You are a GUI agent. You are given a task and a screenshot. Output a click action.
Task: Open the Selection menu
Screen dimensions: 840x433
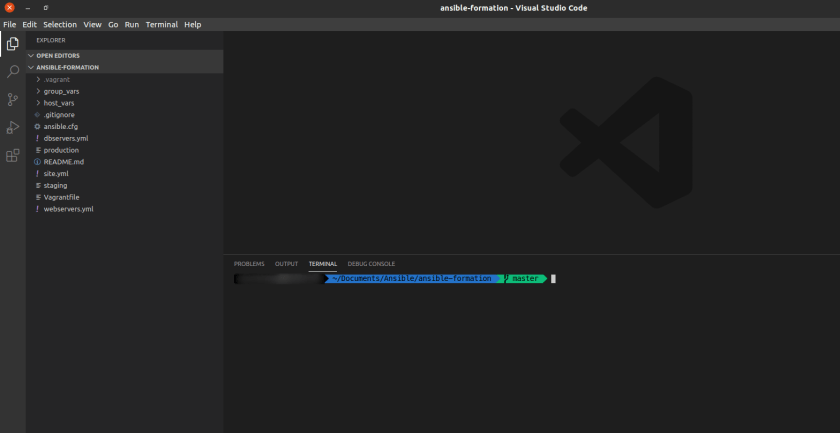(60, 24)
